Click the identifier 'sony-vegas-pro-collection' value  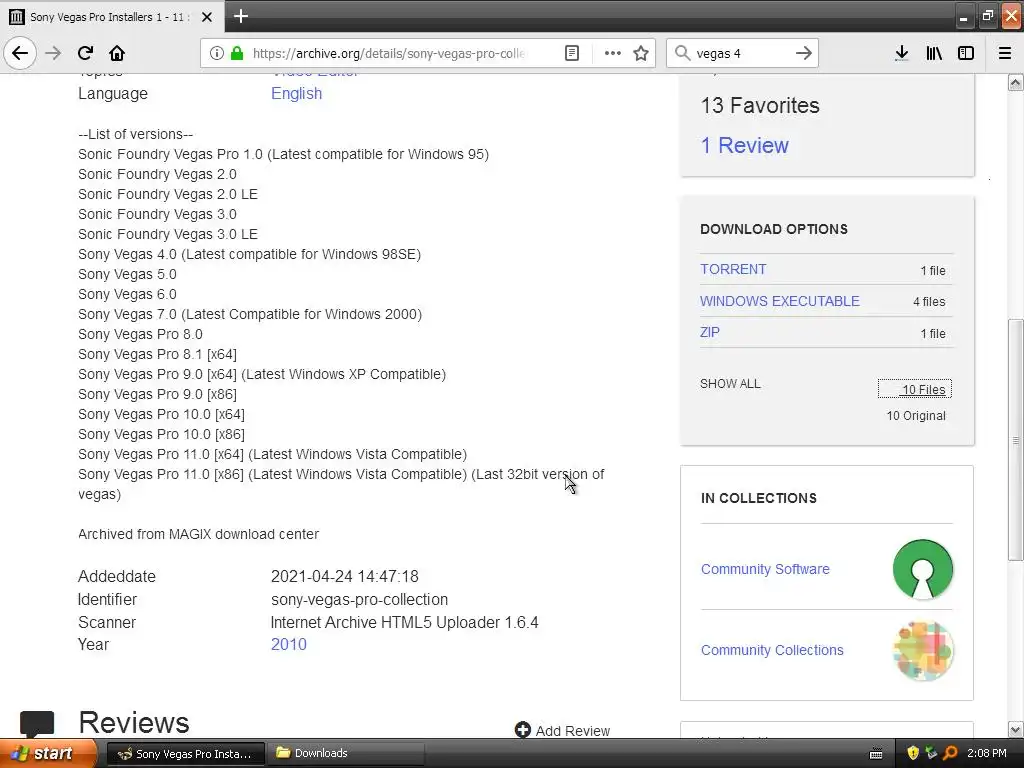point(359,599)
